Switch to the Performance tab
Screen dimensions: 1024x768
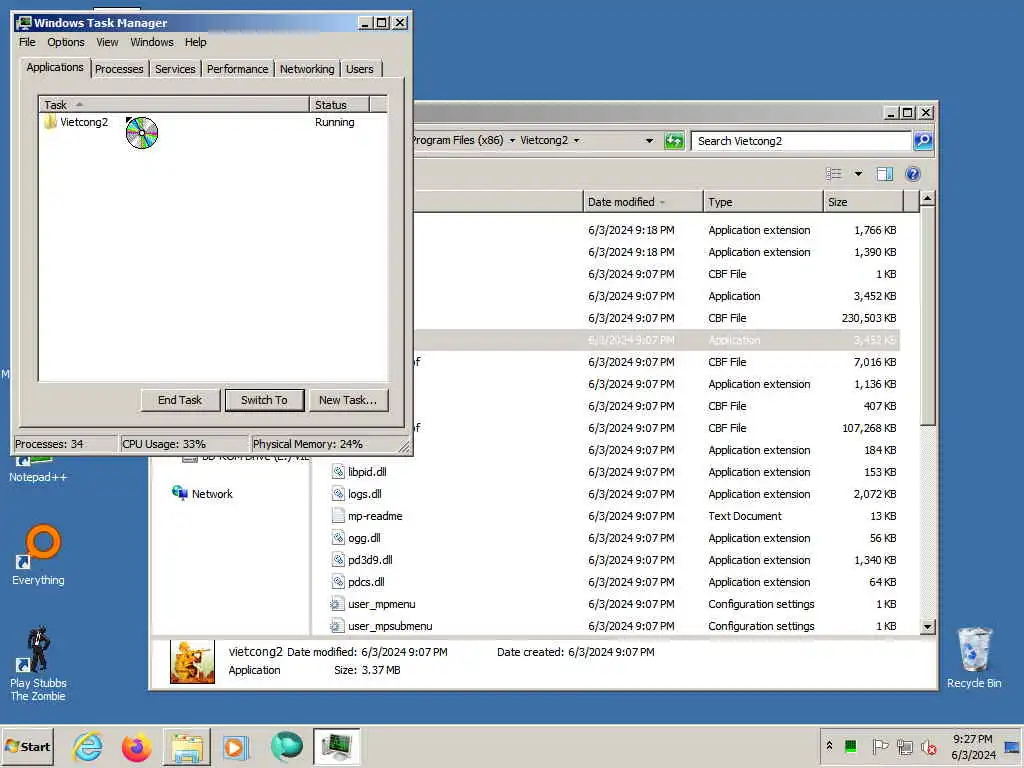click(238, 69)
